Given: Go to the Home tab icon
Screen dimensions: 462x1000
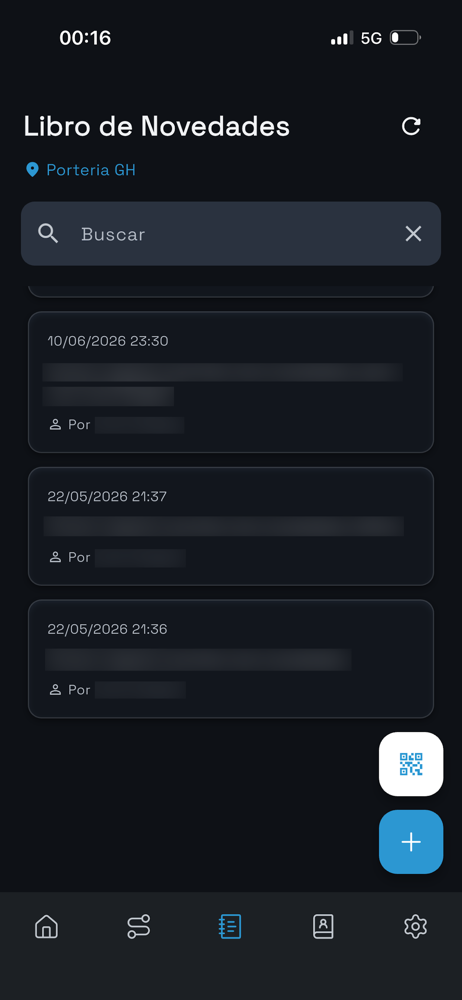Looking at the screenshot, I should click(46, 926).
